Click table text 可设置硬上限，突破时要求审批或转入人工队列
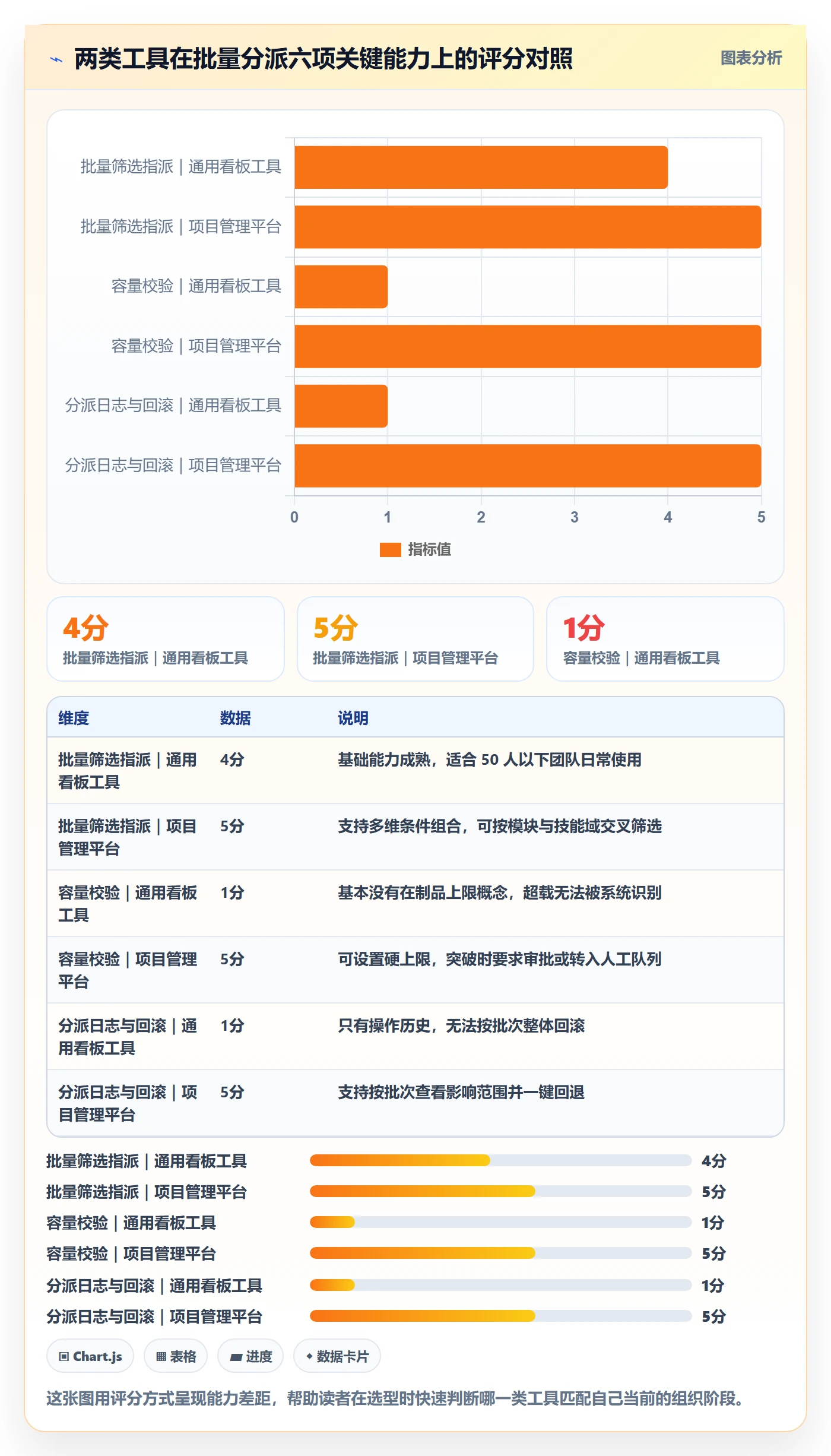This screenshot has width=831, height=1456. 500,960
